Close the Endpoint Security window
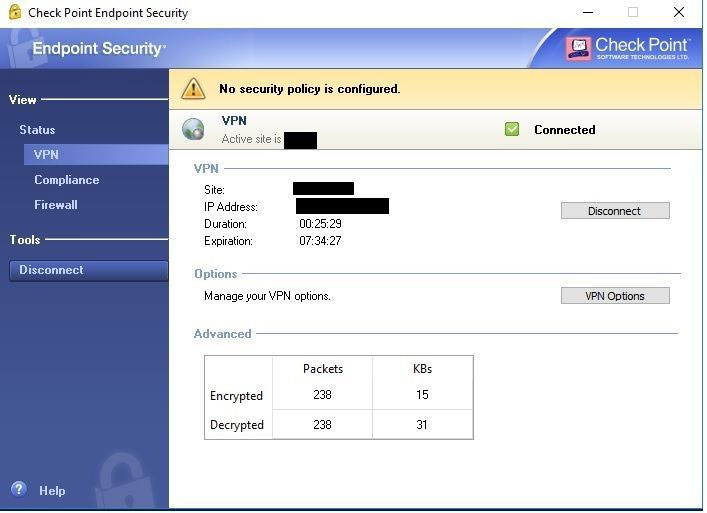Viewport: 707px width, 513px height. (x=679, y=13)
